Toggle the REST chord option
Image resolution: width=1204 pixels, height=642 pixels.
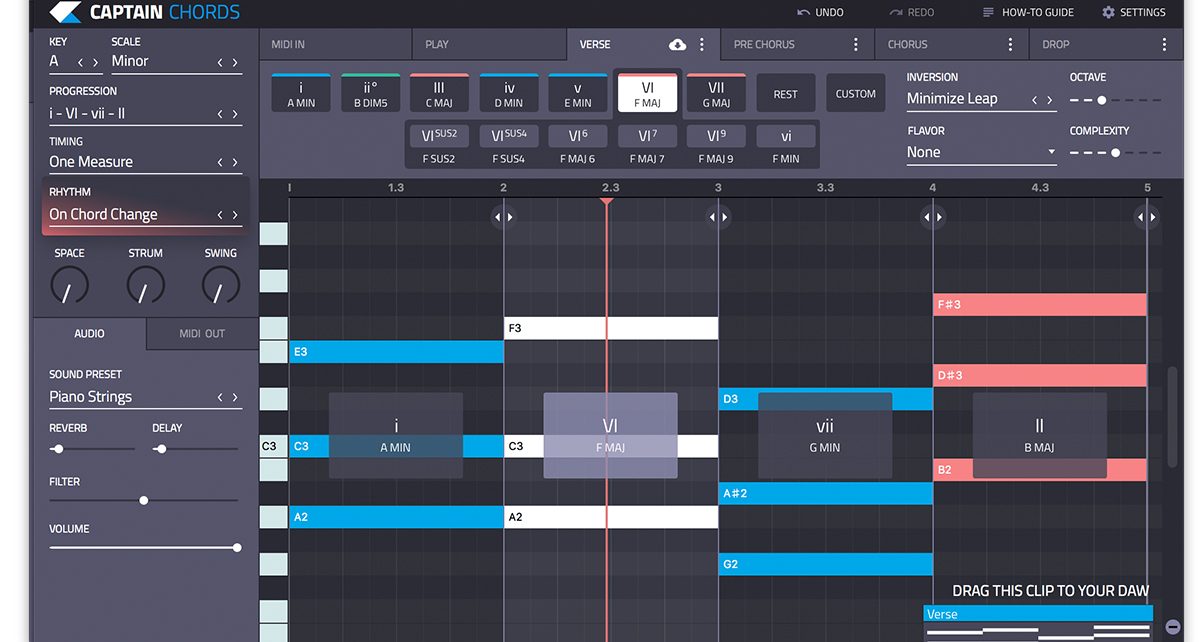pyautogui.click(x=786, y=92)
